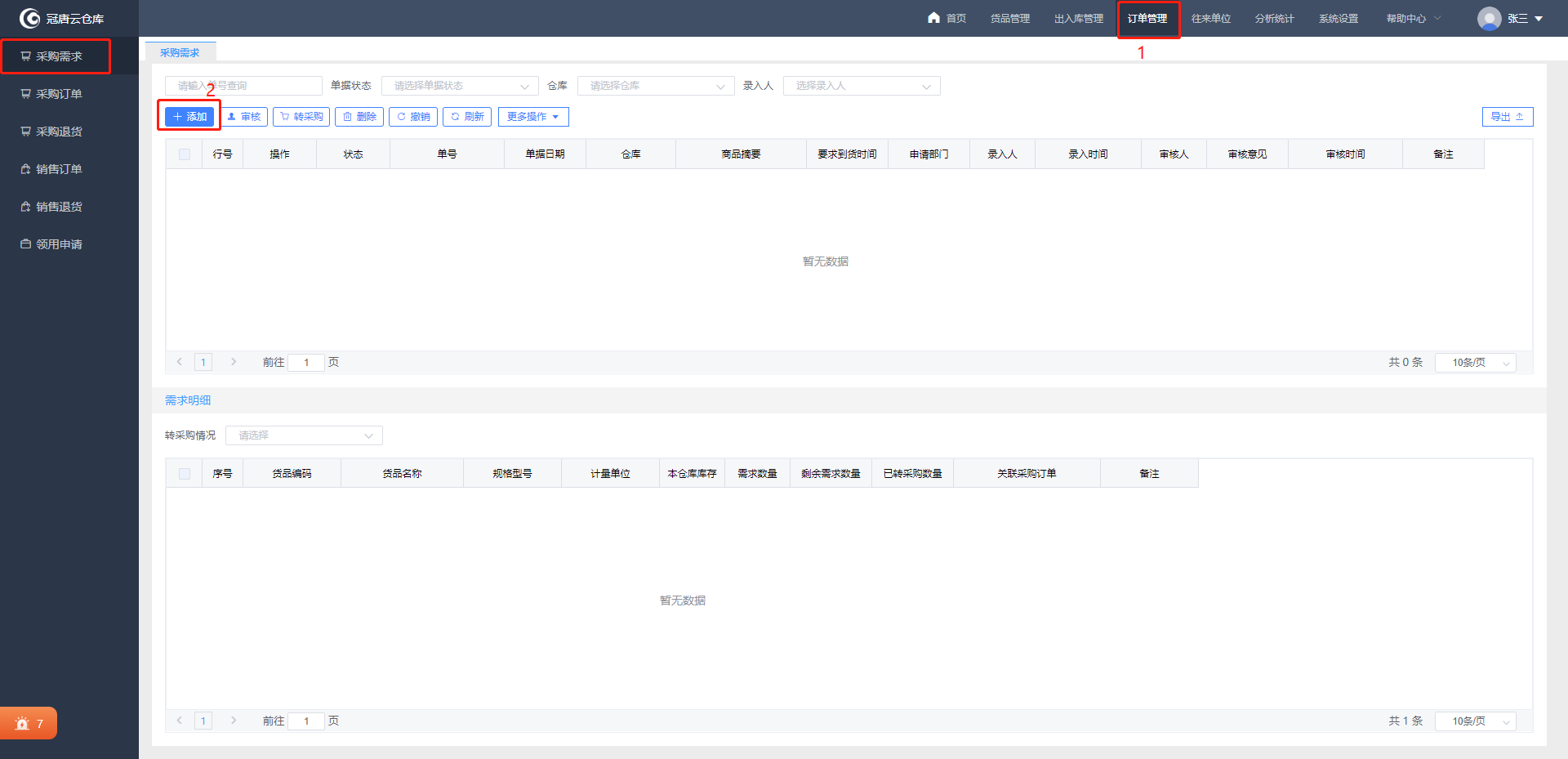Open the 系统设置 menu

pos(1339,18)
